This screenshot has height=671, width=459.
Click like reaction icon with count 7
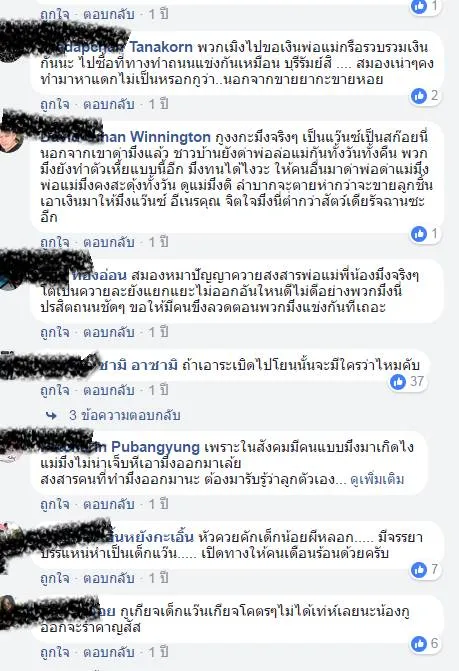coord(419,570)
